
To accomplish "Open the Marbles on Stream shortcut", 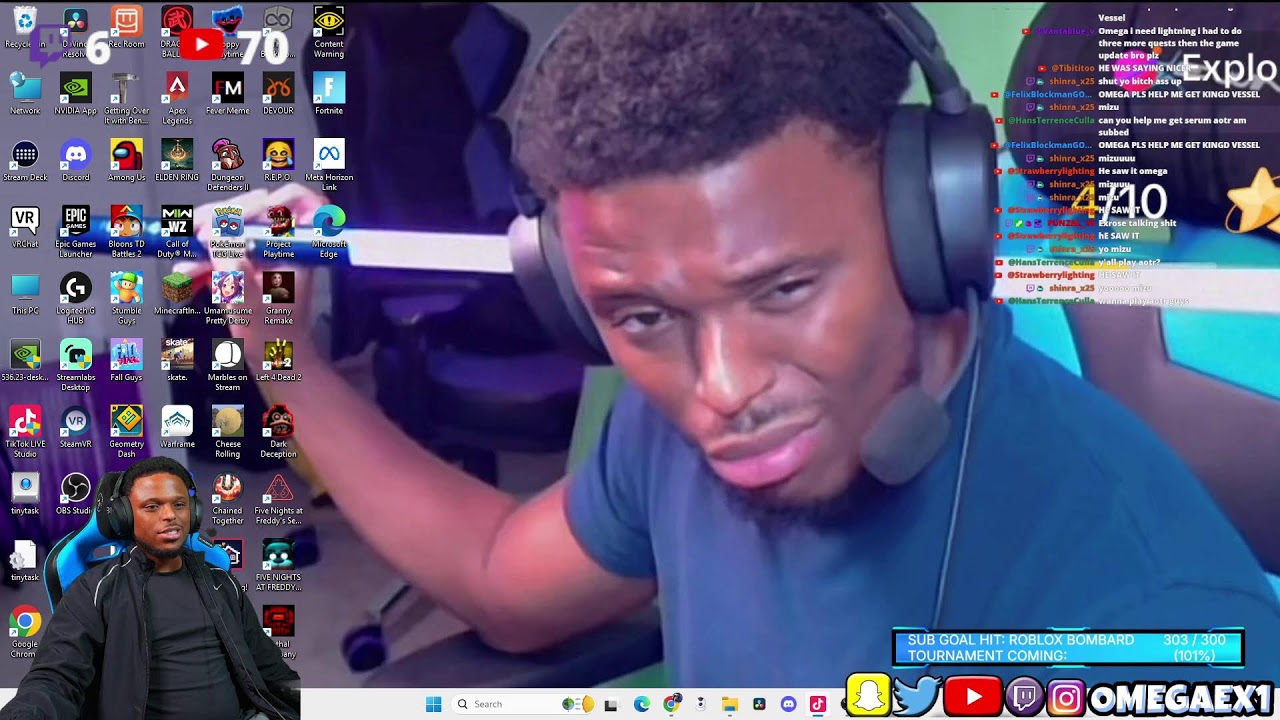I will pos(228,366).
